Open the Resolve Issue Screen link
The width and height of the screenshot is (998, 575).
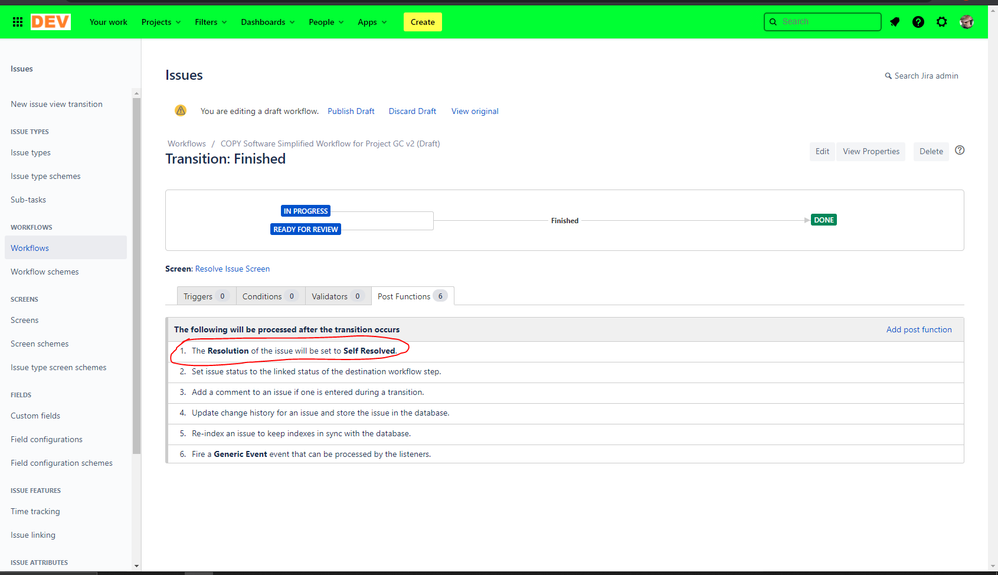(232, 269)
